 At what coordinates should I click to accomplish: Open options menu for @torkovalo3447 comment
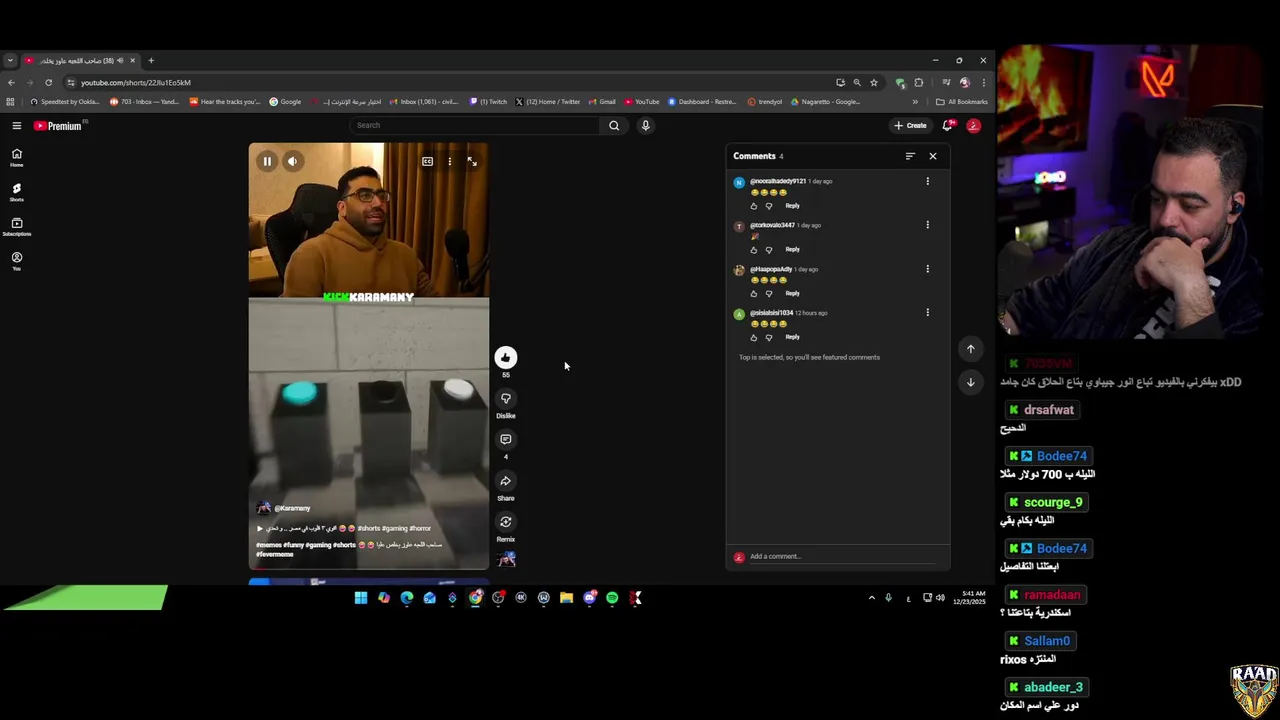click(x=927, y=225)
